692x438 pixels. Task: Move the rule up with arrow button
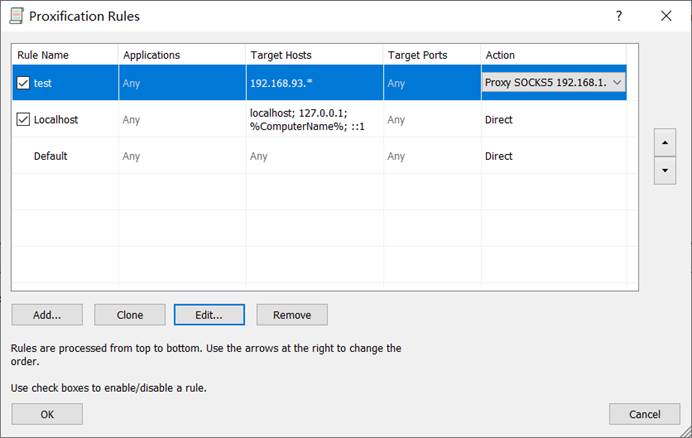(x=663, y=143)
